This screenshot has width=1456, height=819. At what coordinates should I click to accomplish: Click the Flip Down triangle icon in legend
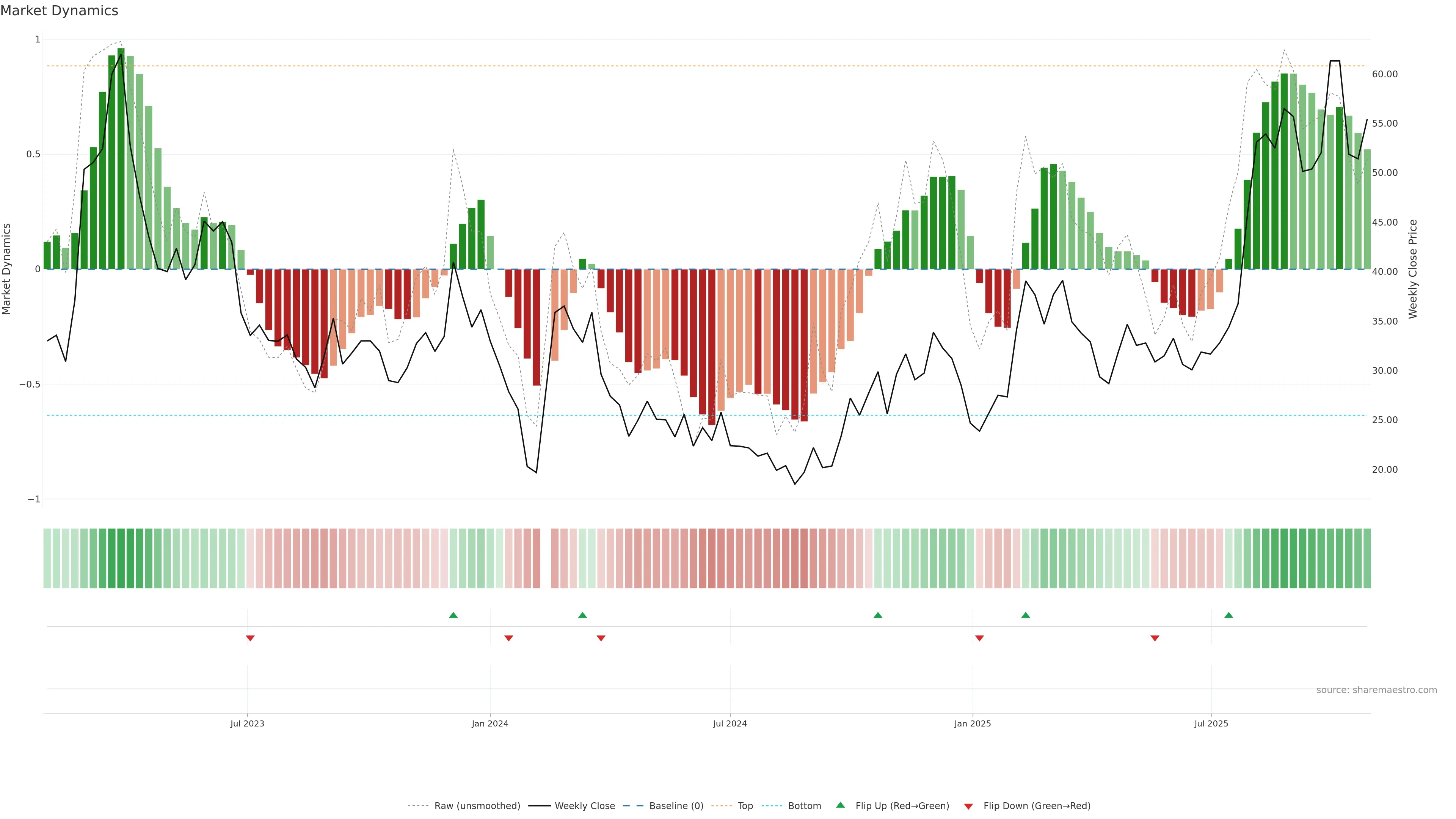point(968,806)
